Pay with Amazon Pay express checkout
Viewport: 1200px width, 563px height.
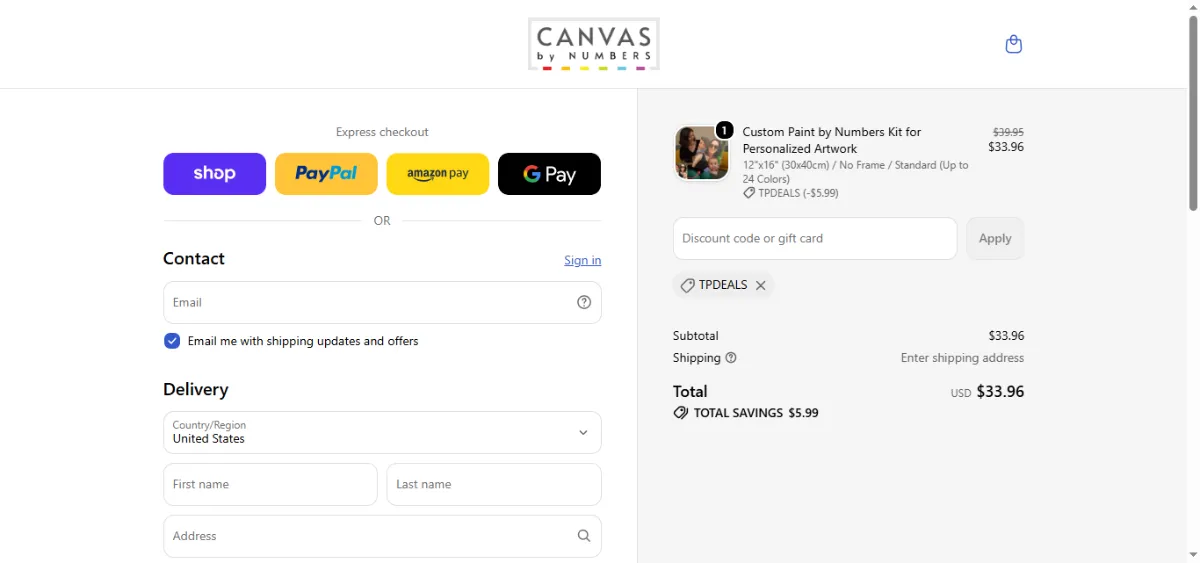pos(438,174)
